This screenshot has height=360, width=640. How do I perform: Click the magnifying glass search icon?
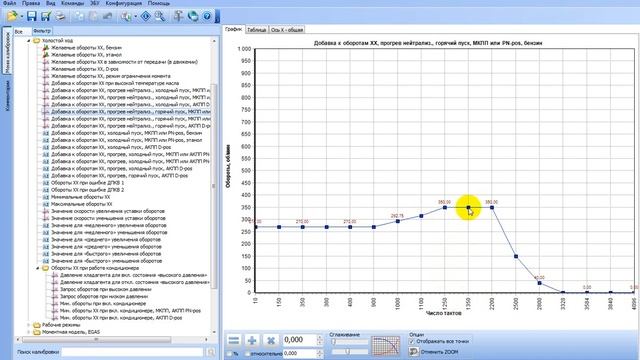pyautogui.click(x=160, y=16)
